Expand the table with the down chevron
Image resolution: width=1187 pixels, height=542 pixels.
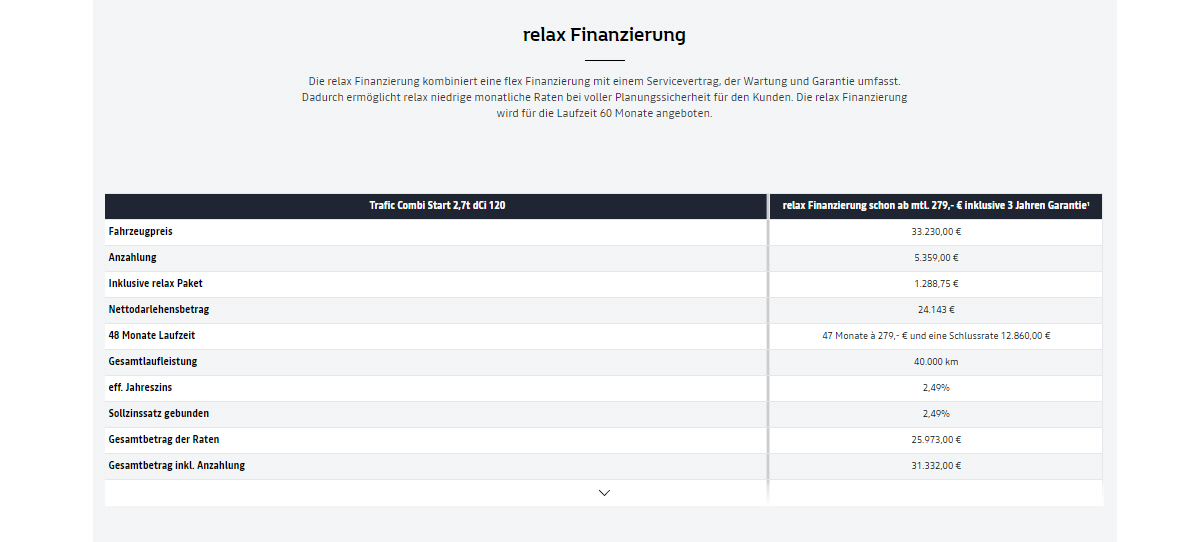[x=604, y=493]
